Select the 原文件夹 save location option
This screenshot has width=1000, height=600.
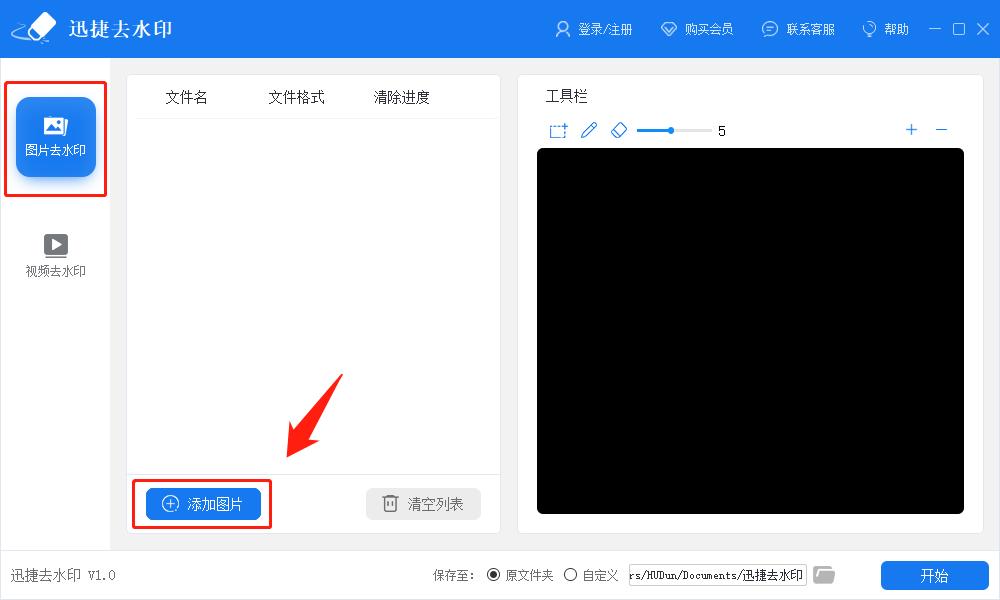coord(494,574)
